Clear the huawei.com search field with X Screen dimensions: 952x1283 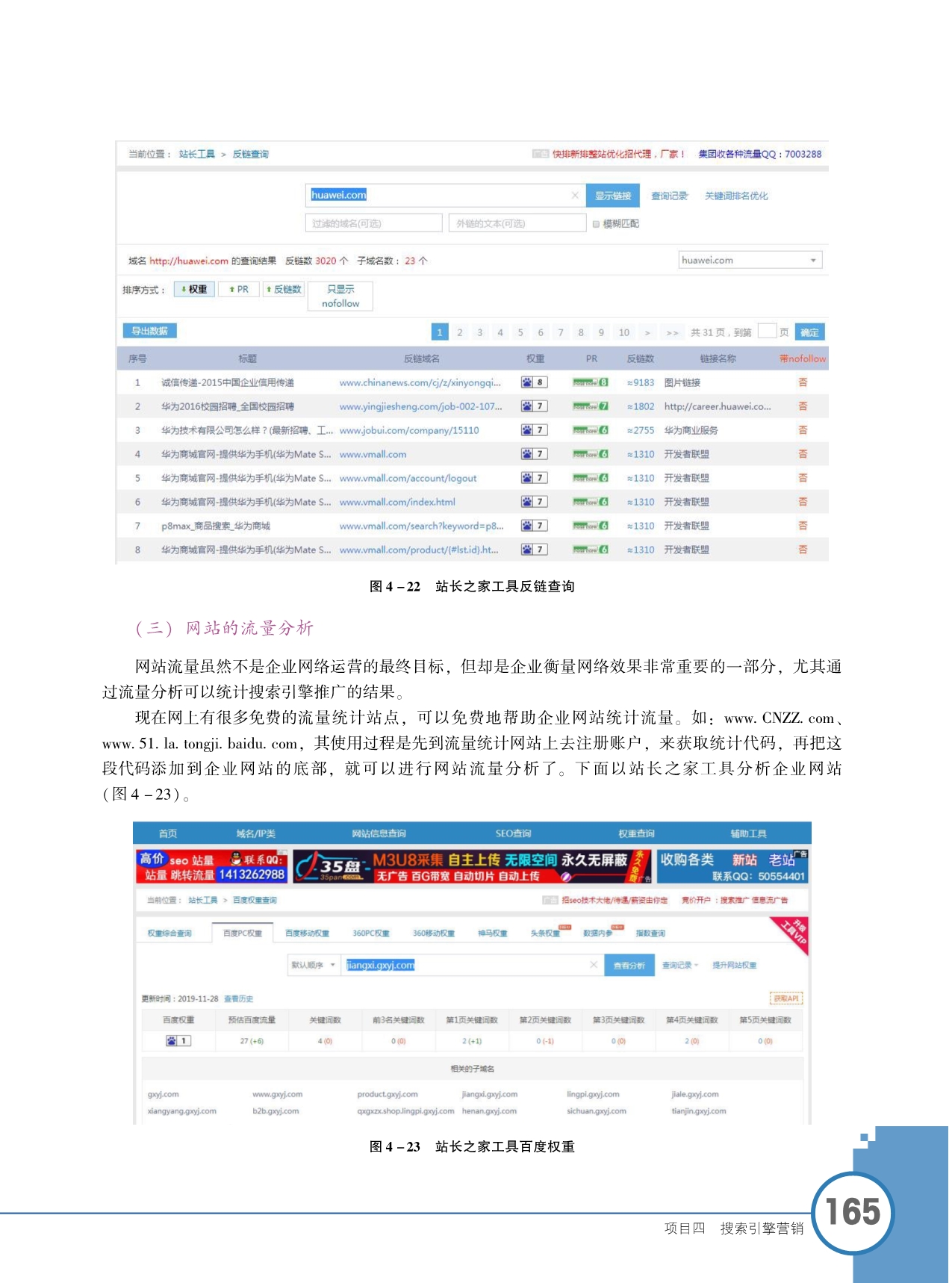(575, 196)
